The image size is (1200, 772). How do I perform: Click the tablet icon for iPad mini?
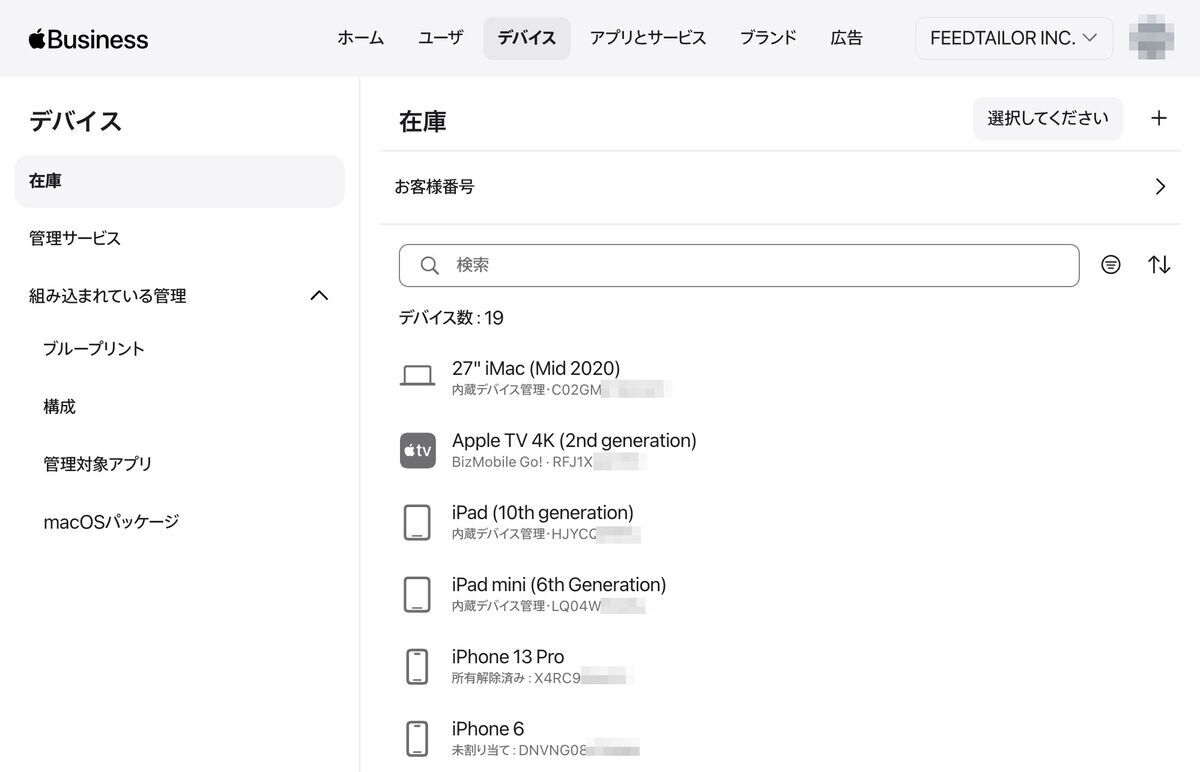417,594
